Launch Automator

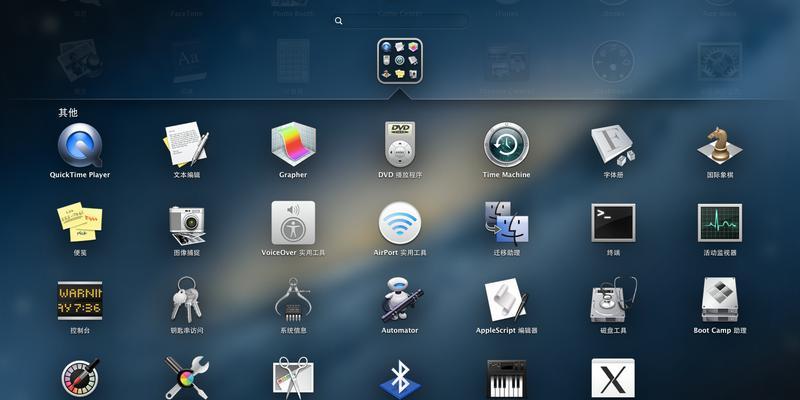(401, 299)
